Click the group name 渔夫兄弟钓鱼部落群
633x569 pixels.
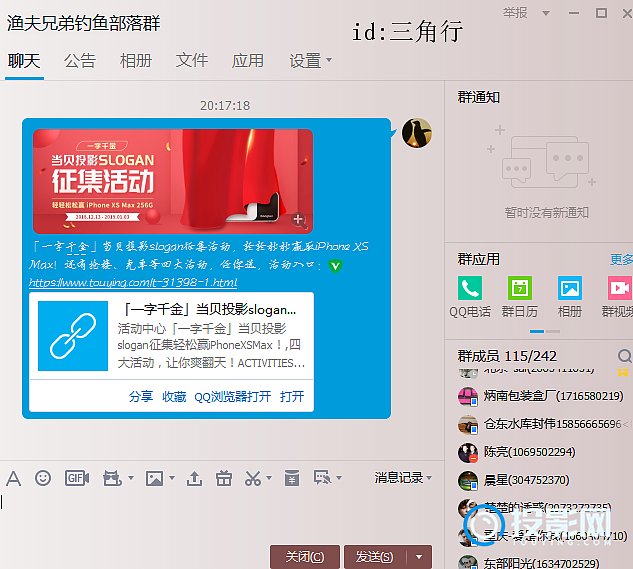pos(84,23)
